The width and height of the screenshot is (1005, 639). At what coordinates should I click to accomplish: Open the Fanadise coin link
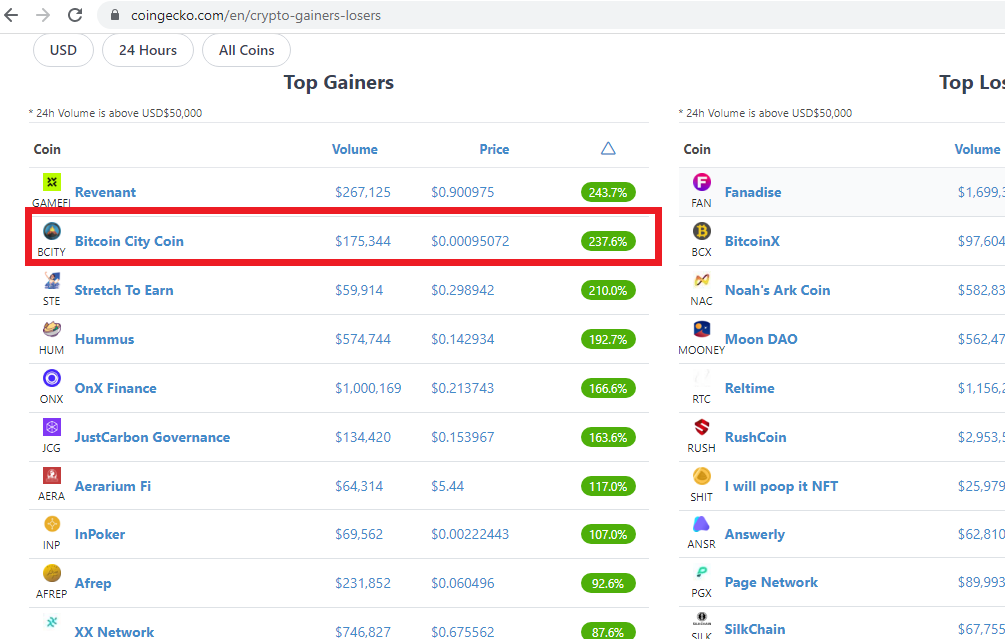tap(753, 192)
